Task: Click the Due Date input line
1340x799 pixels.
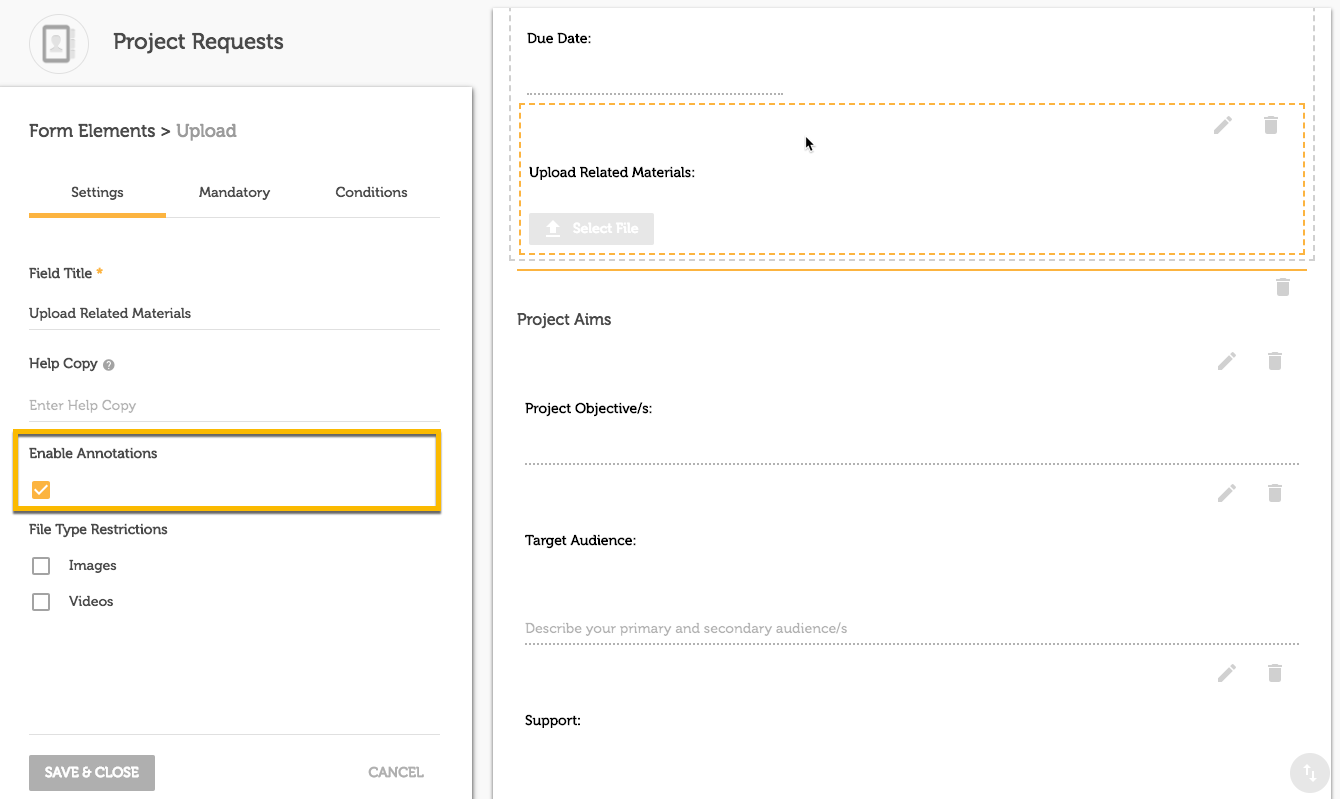Action: (655, 79)
